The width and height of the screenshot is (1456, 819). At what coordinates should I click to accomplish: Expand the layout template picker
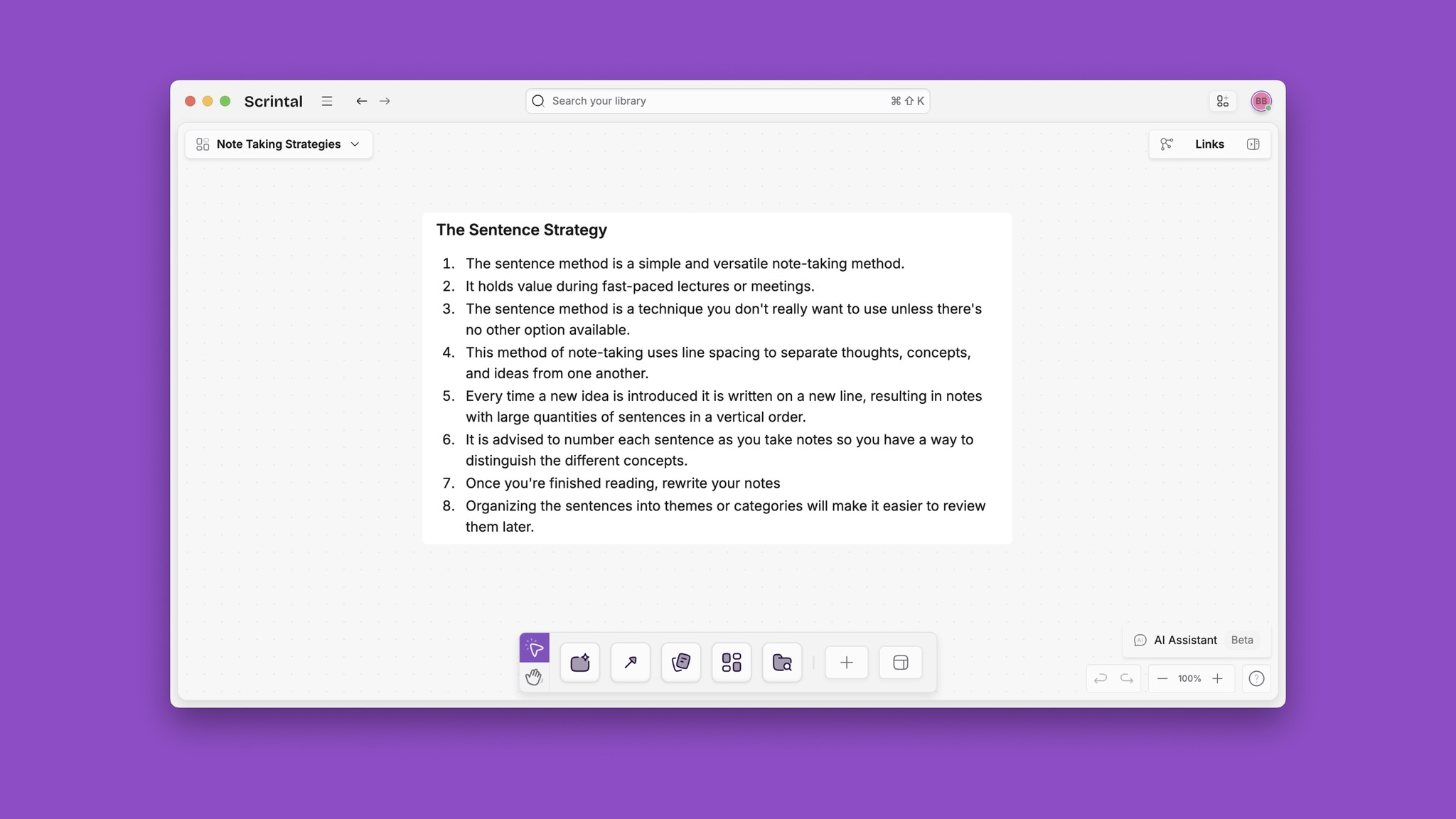[x=900, y=662]
